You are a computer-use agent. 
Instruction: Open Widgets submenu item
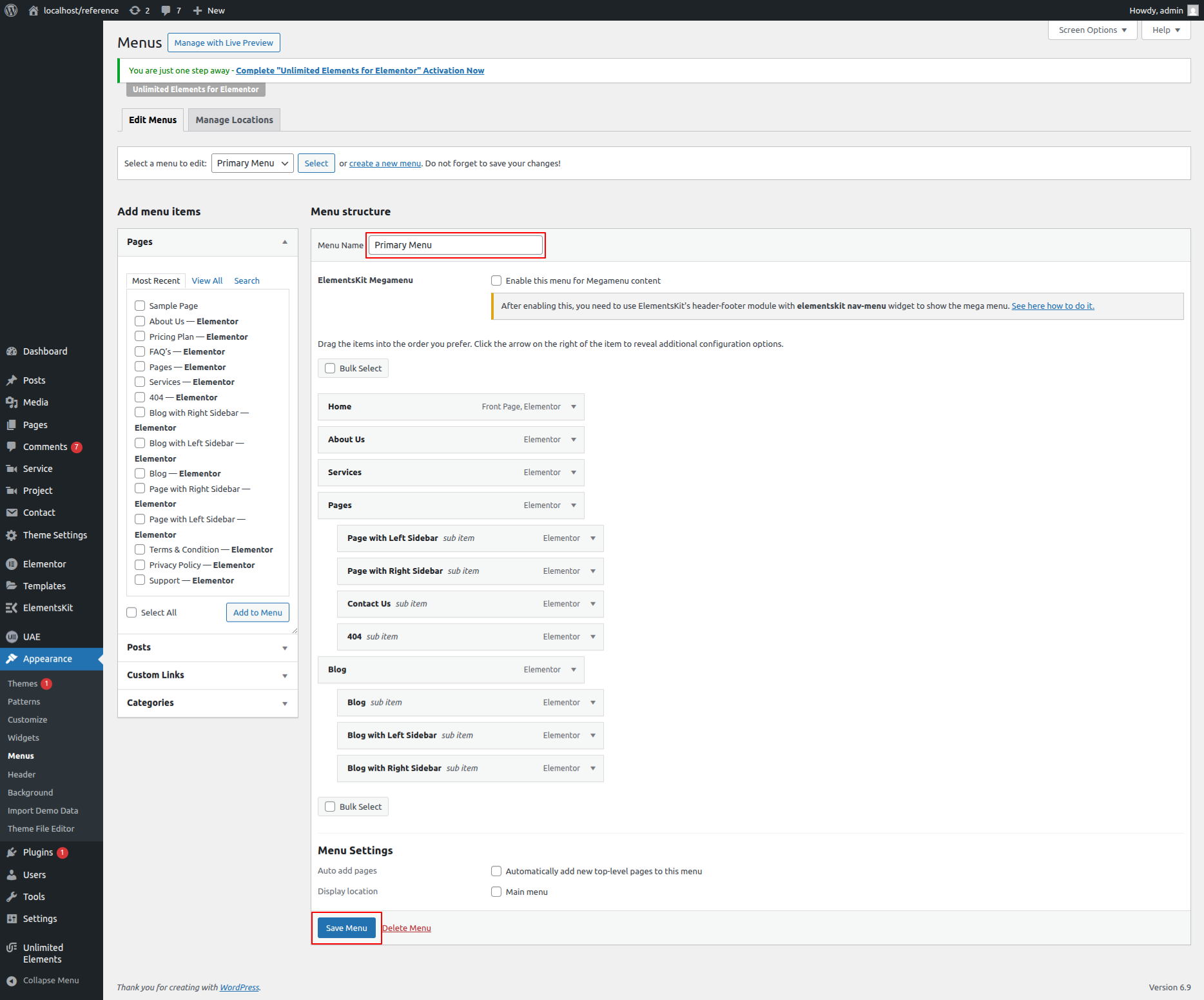[x=23, y=738]
